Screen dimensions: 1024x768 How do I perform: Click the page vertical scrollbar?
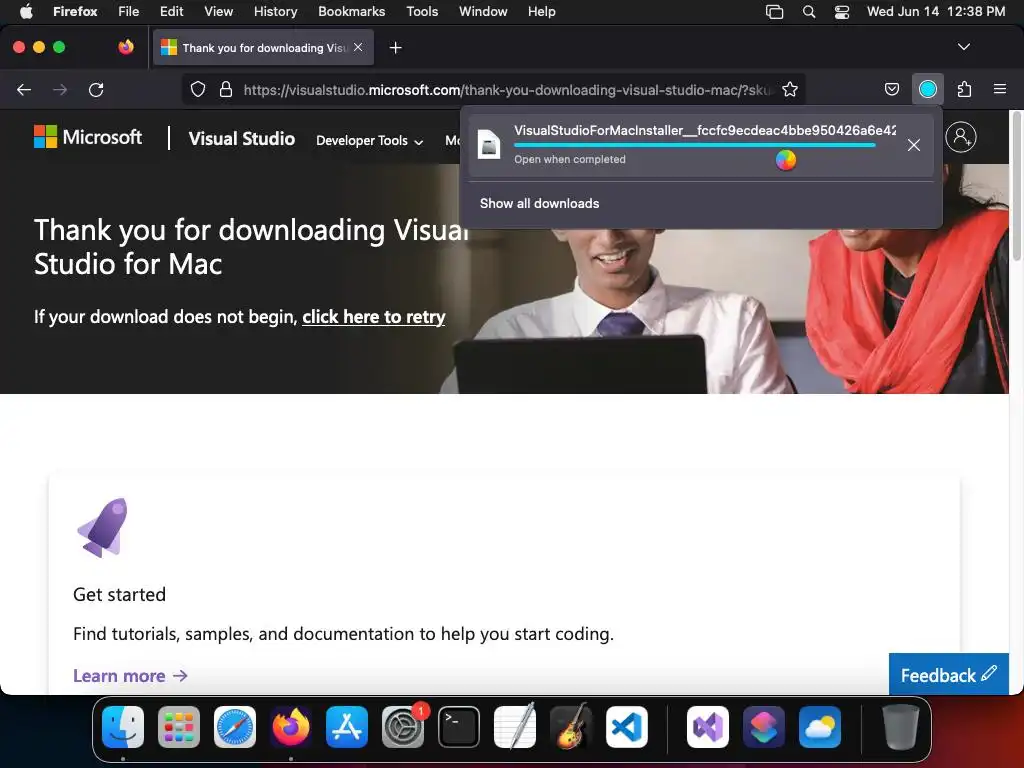pyautogui.click(x=1016, y=186)
